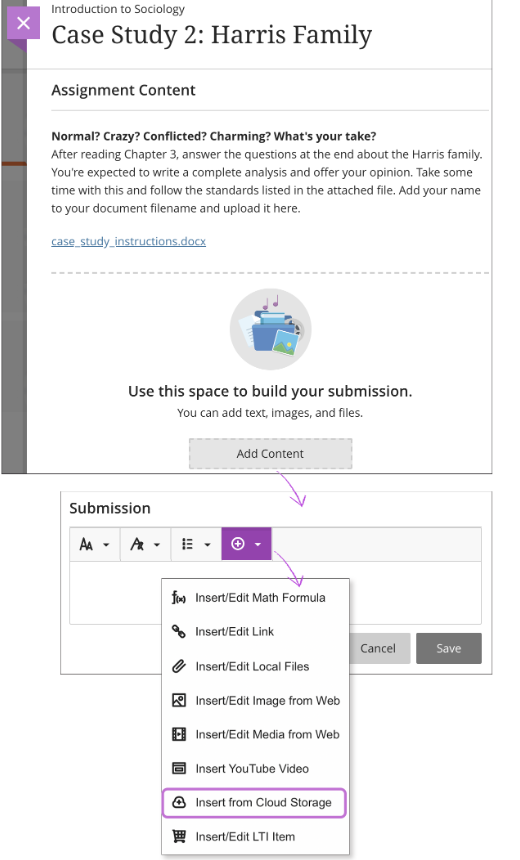This screenshot has height=860, width=520.
Task: Expand the text style dropdown arrow
Action: coord(157,545)
